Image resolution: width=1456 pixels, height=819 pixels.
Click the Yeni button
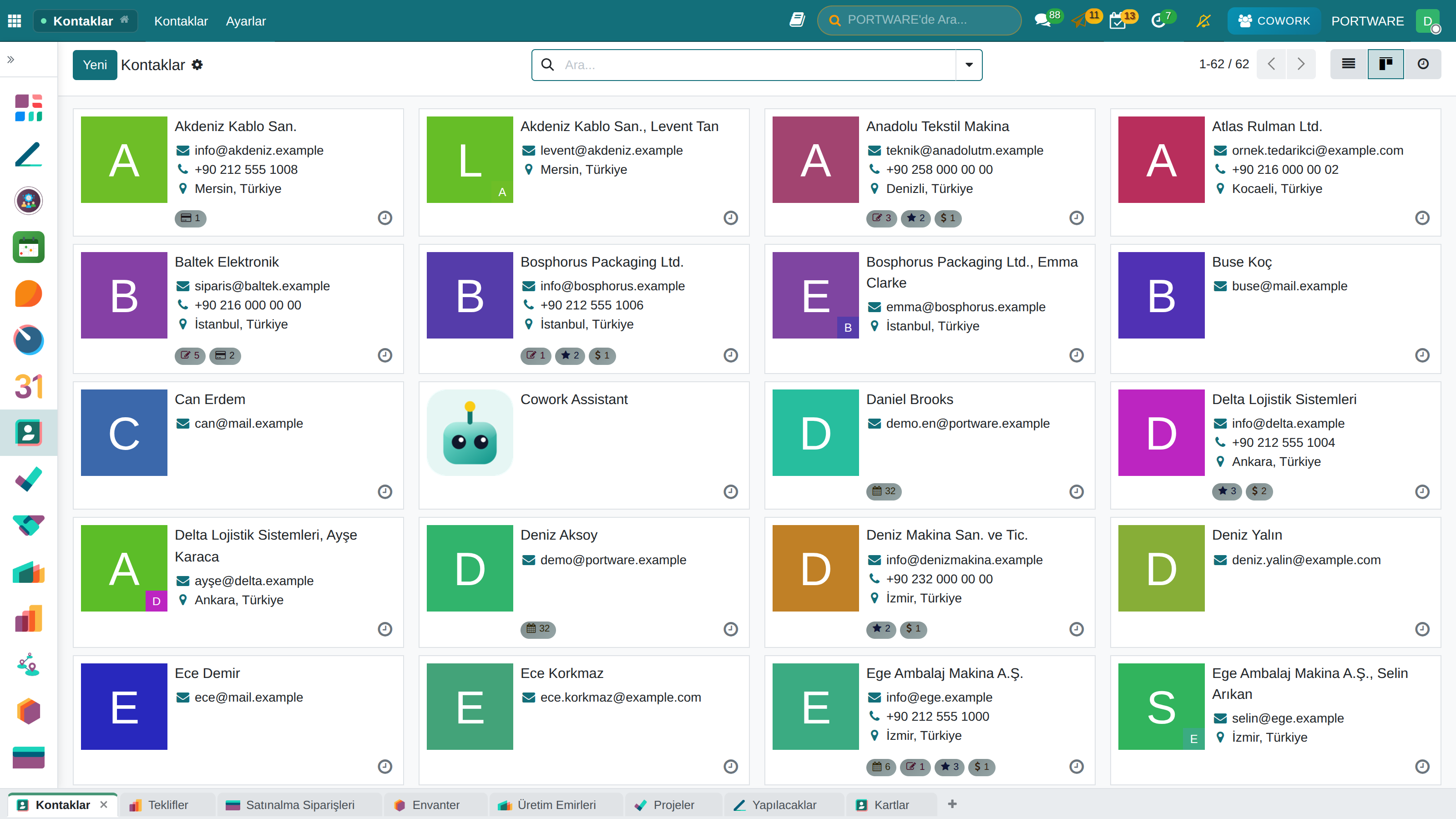pos(95,65)
